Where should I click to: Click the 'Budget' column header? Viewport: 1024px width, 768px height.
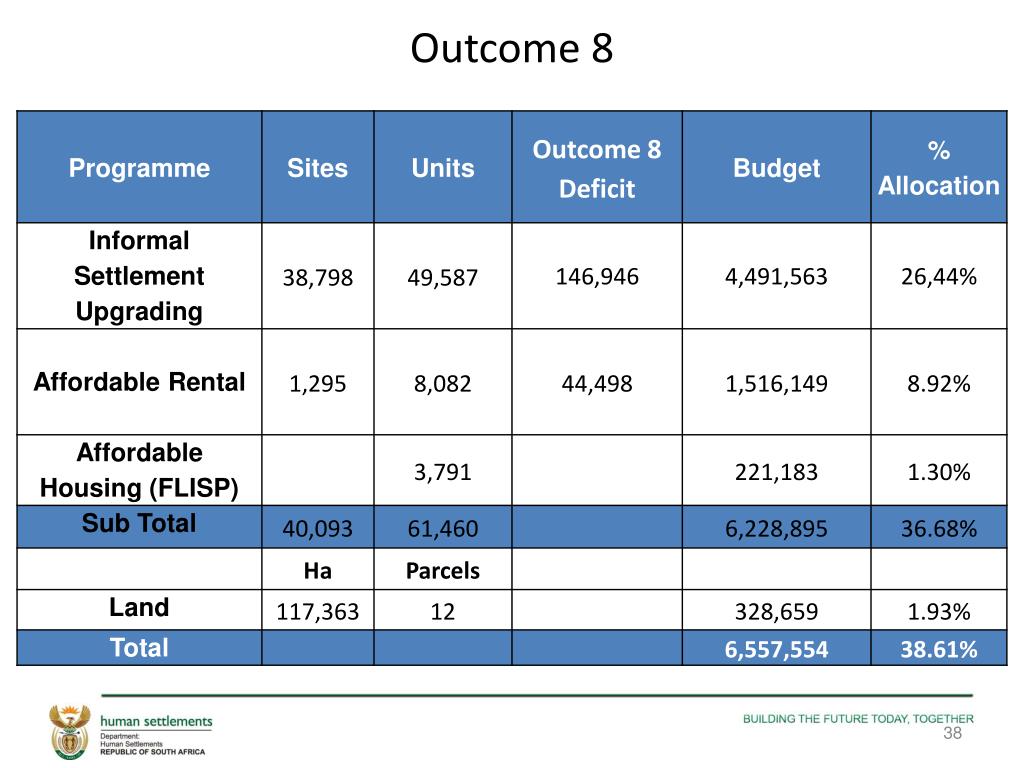click(x=776, y=168)
